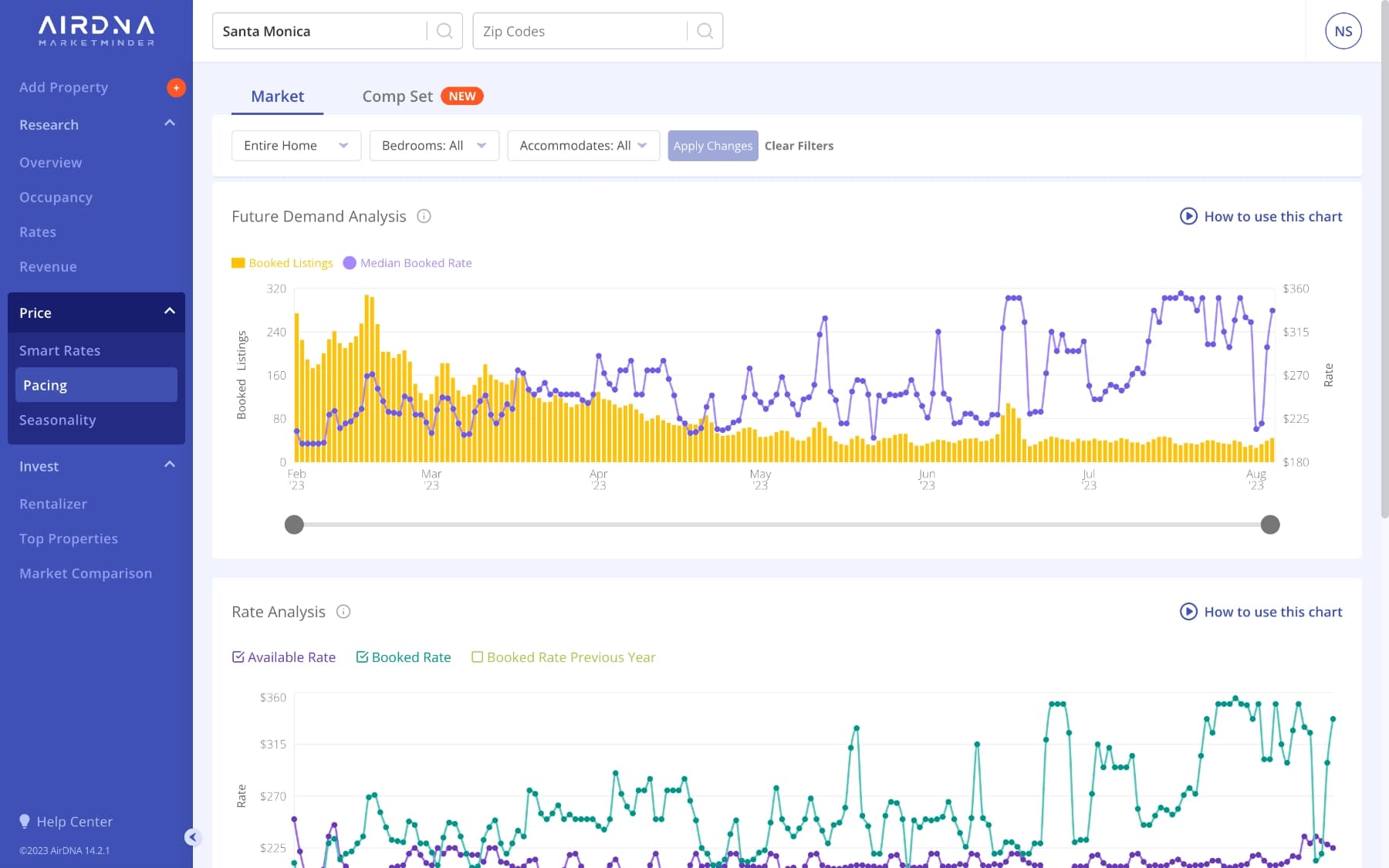This screenshot has width=1389, height=868.
Task: Click the AirDNA MarketMinder logo
Action: click(96, 31)
